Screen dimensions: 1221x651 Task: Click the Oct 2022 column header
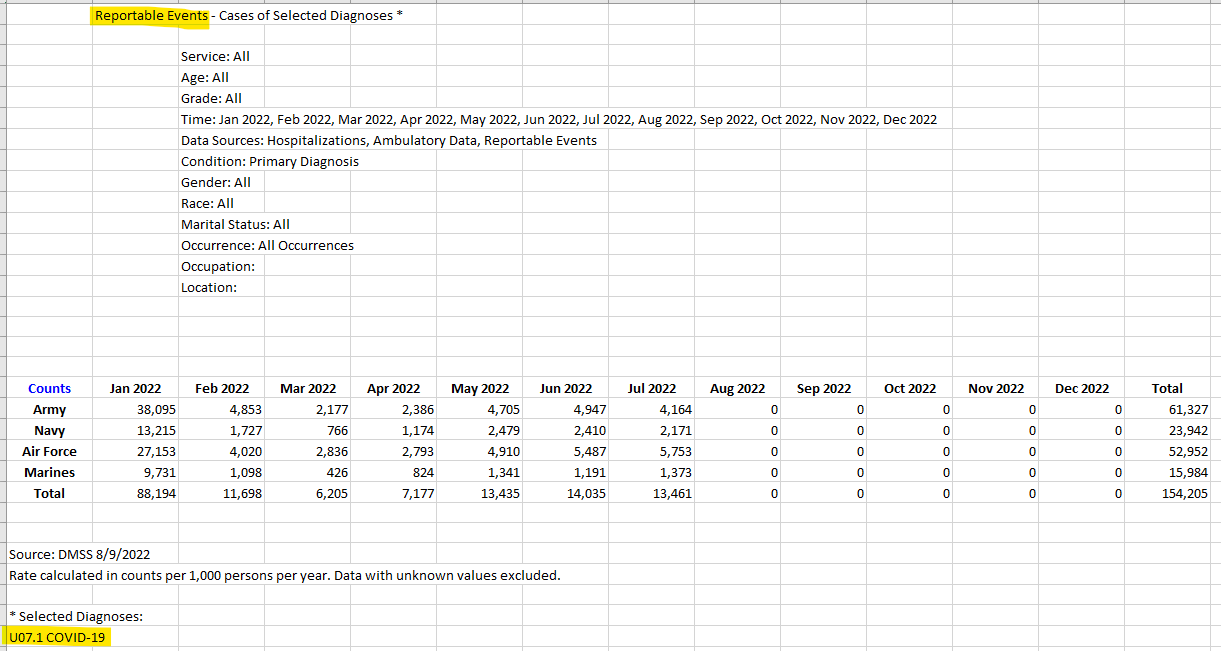pos(910,388)
